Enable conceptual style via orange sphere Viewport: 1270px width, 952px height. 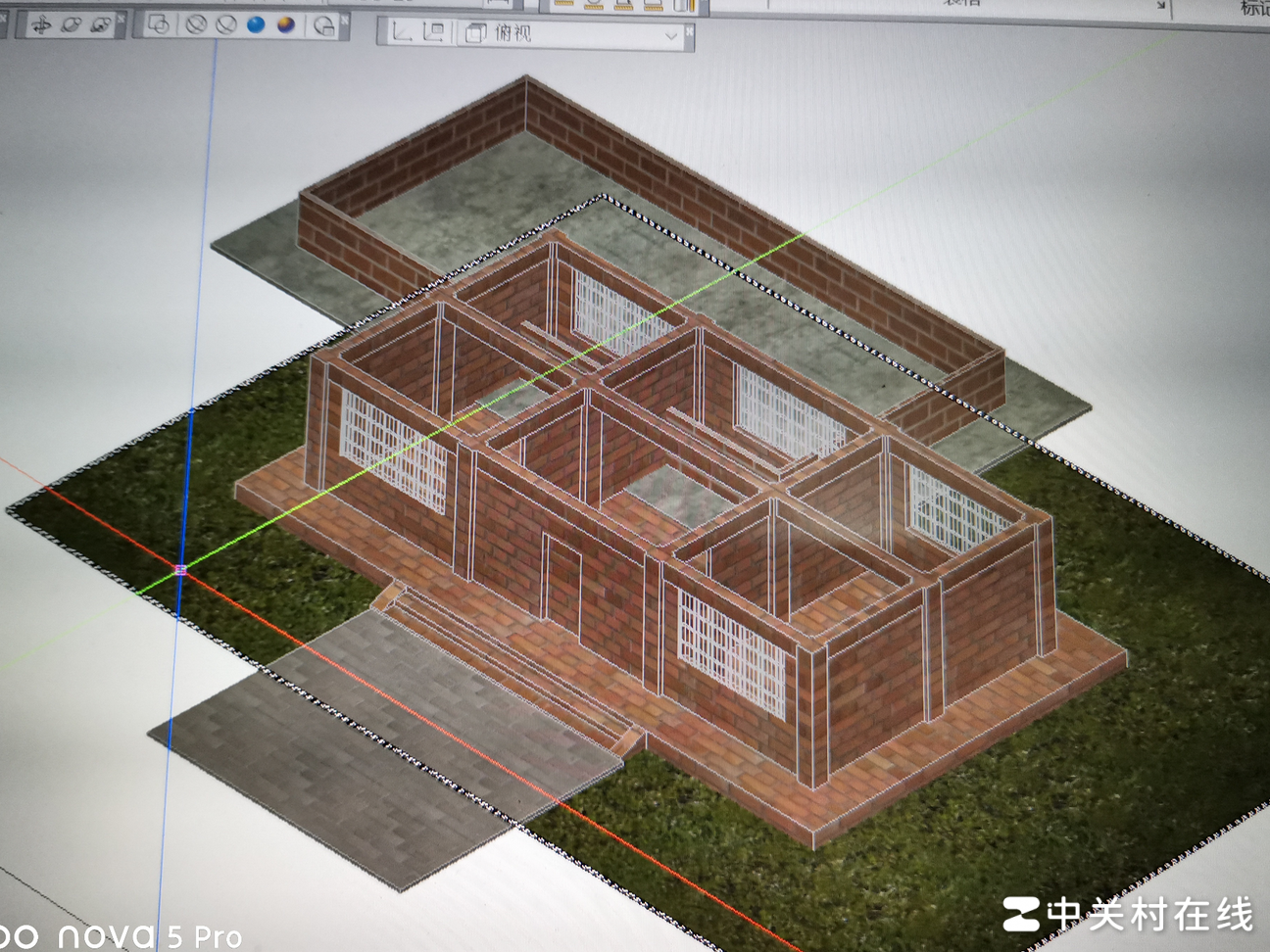tap(286, 25)
